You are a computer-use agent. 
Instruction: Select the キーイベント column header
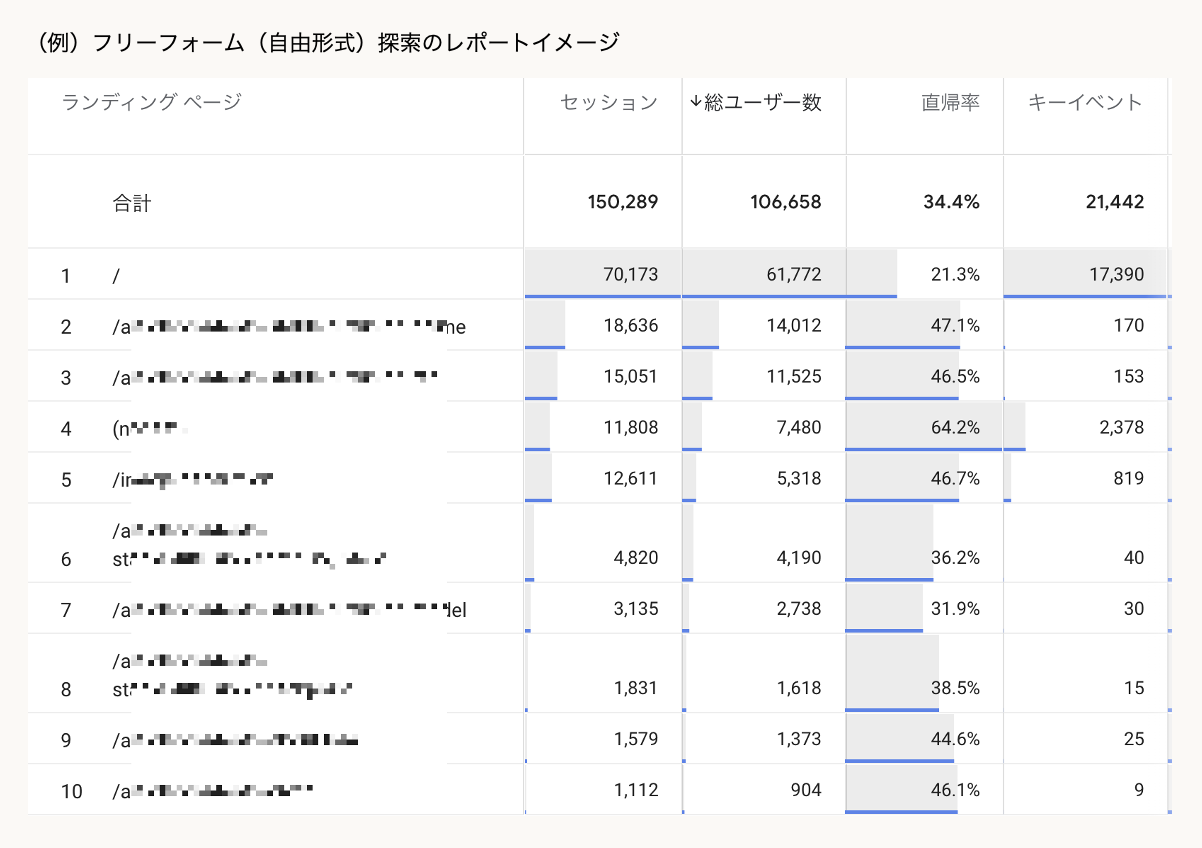tap(1085, 102)
